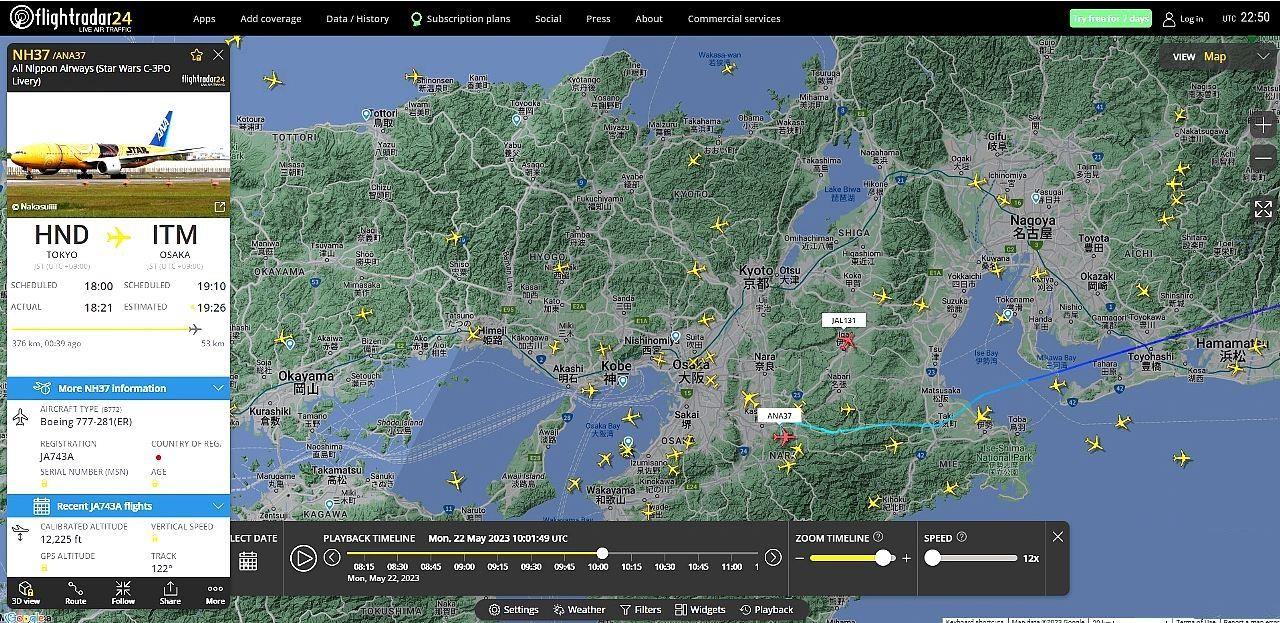This screenshot has width=1280, height=623.
Task: Open Commercial services menu
Action: tap(734, 19)
